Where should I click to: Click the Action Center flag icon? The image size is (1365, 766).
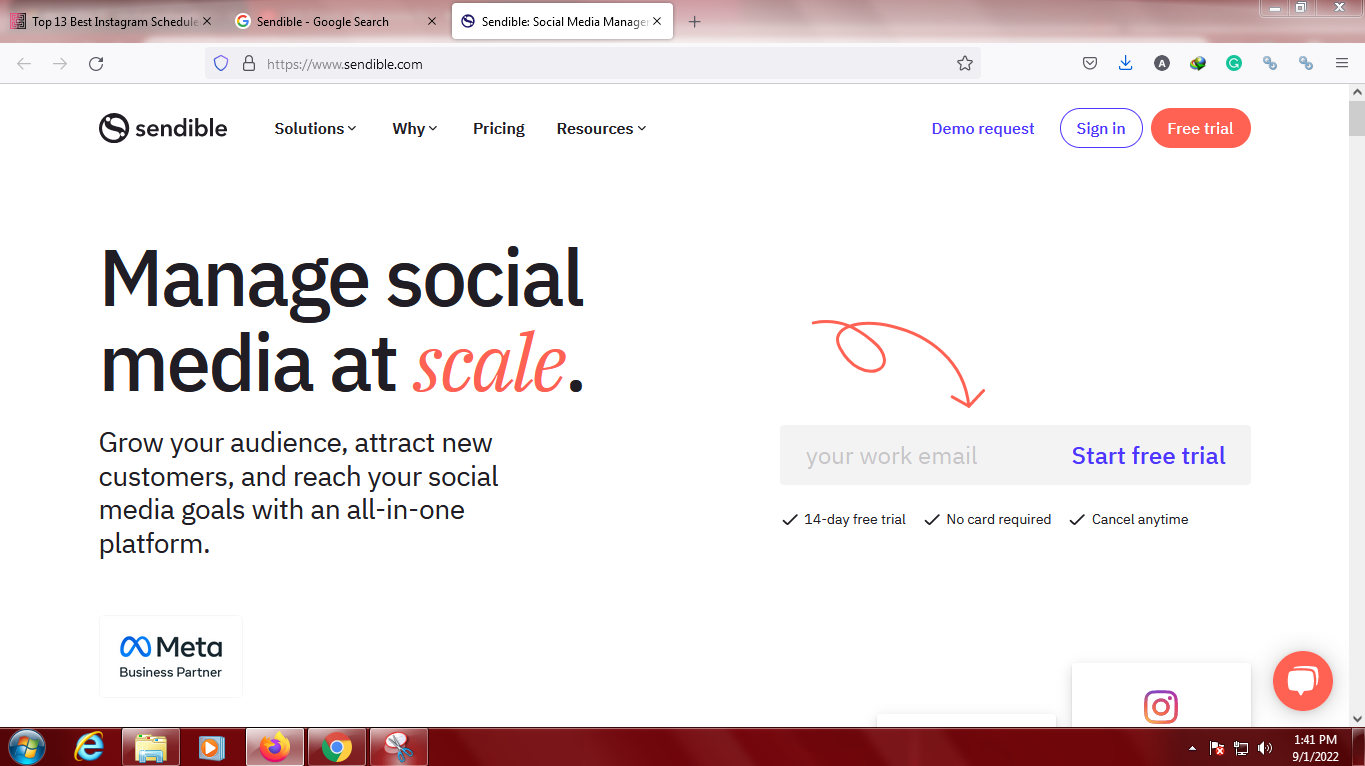1217,748
